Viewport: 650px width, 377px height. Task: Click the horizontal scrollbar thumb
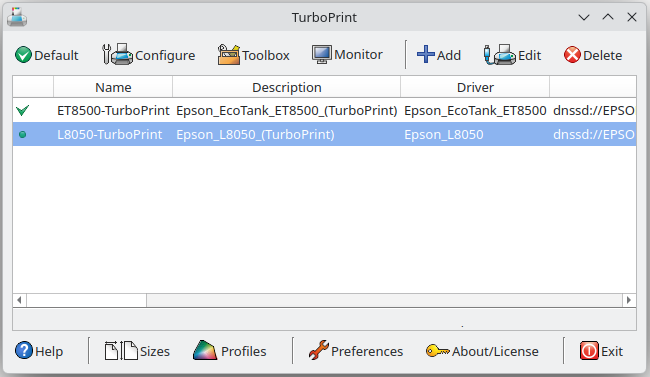[86, 300]
